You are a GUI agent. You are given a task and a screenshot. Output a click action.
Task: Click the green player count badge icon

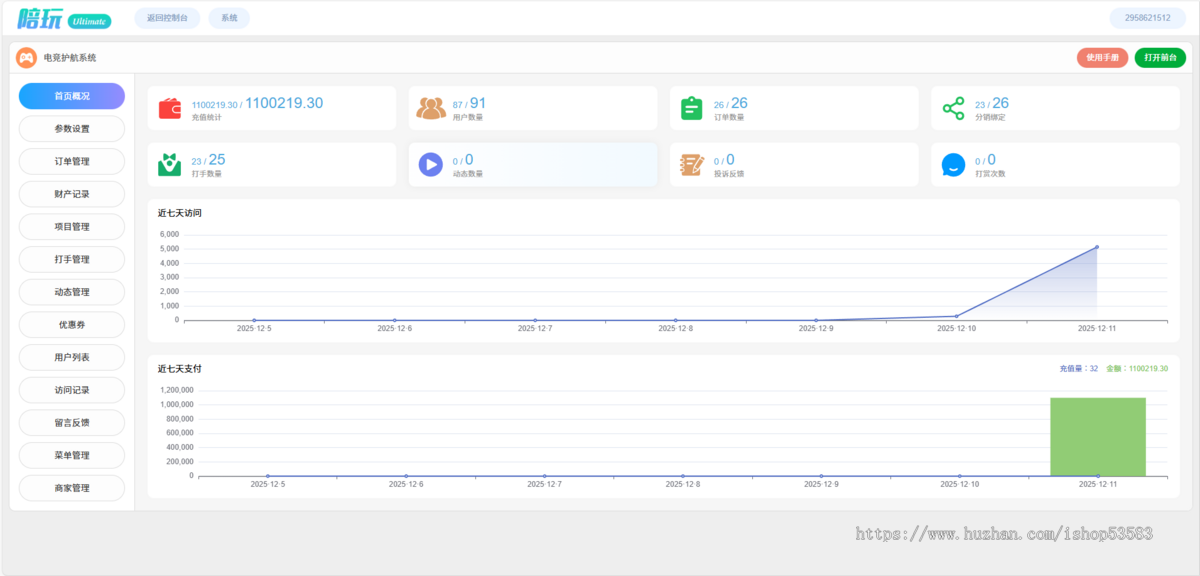click(x=170, y=164)
